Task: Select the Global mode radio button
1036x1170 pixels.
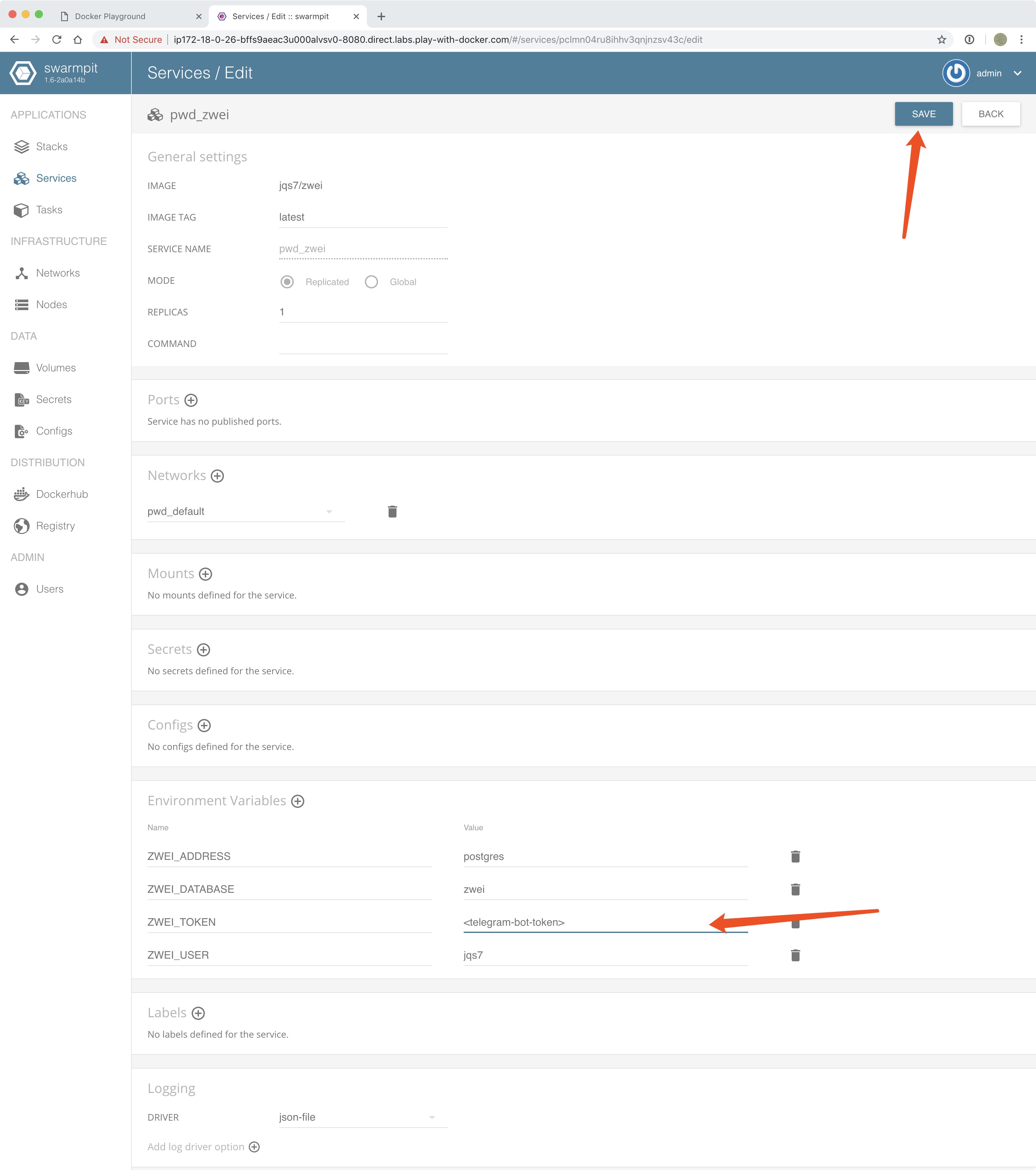Action: coord(371,281)
